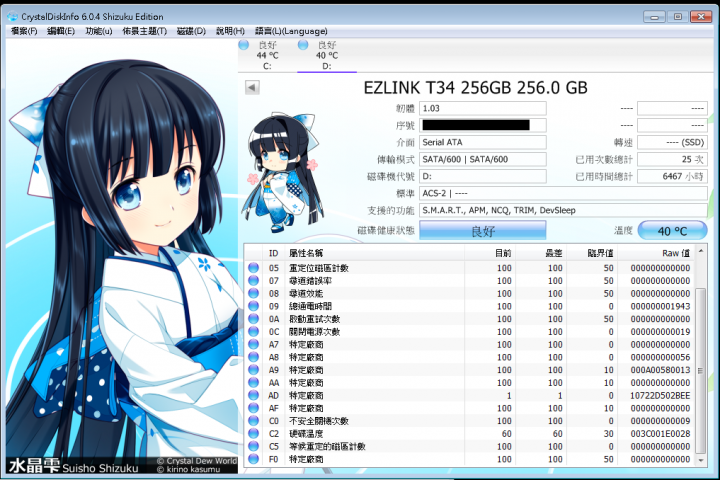Click the ACS-2 standard field
Image resolution: width=720 pixels, height=480 pixels.
(x=563, y=193)
